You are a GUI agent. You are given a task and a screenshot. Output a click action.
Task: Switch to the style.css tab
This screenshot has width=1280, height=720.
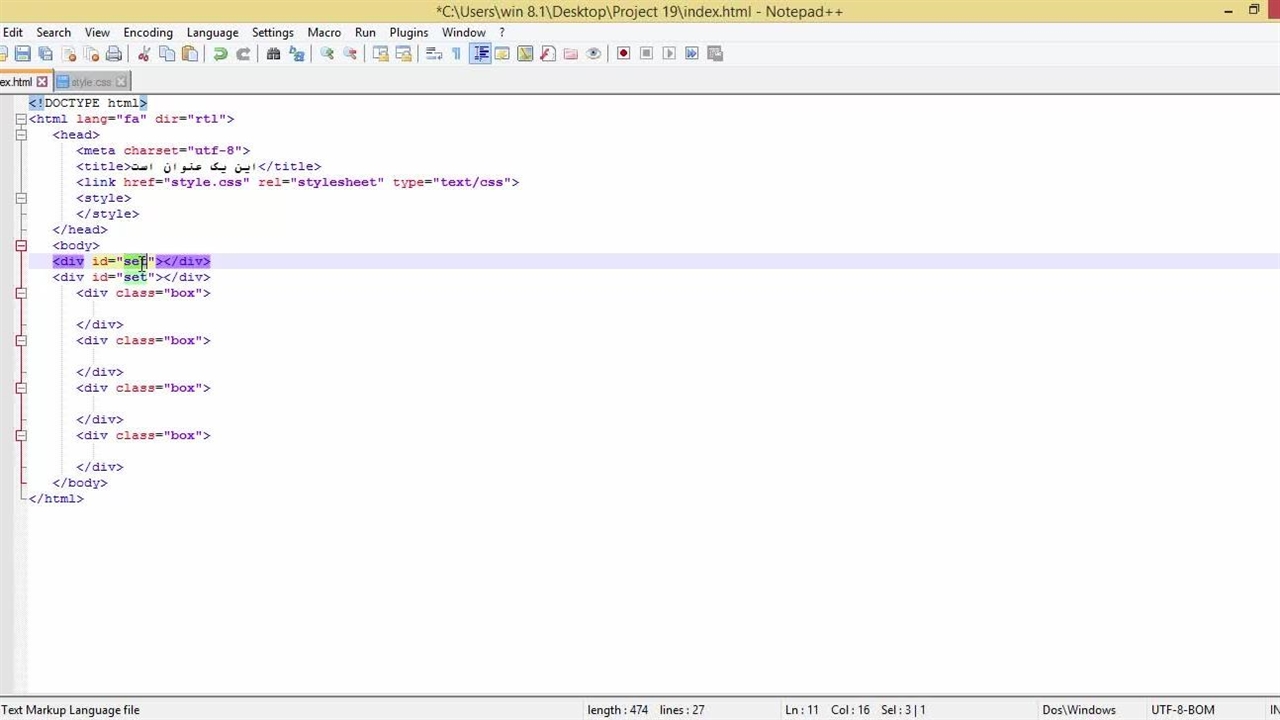pyautogui.click(x=91, y=82)
